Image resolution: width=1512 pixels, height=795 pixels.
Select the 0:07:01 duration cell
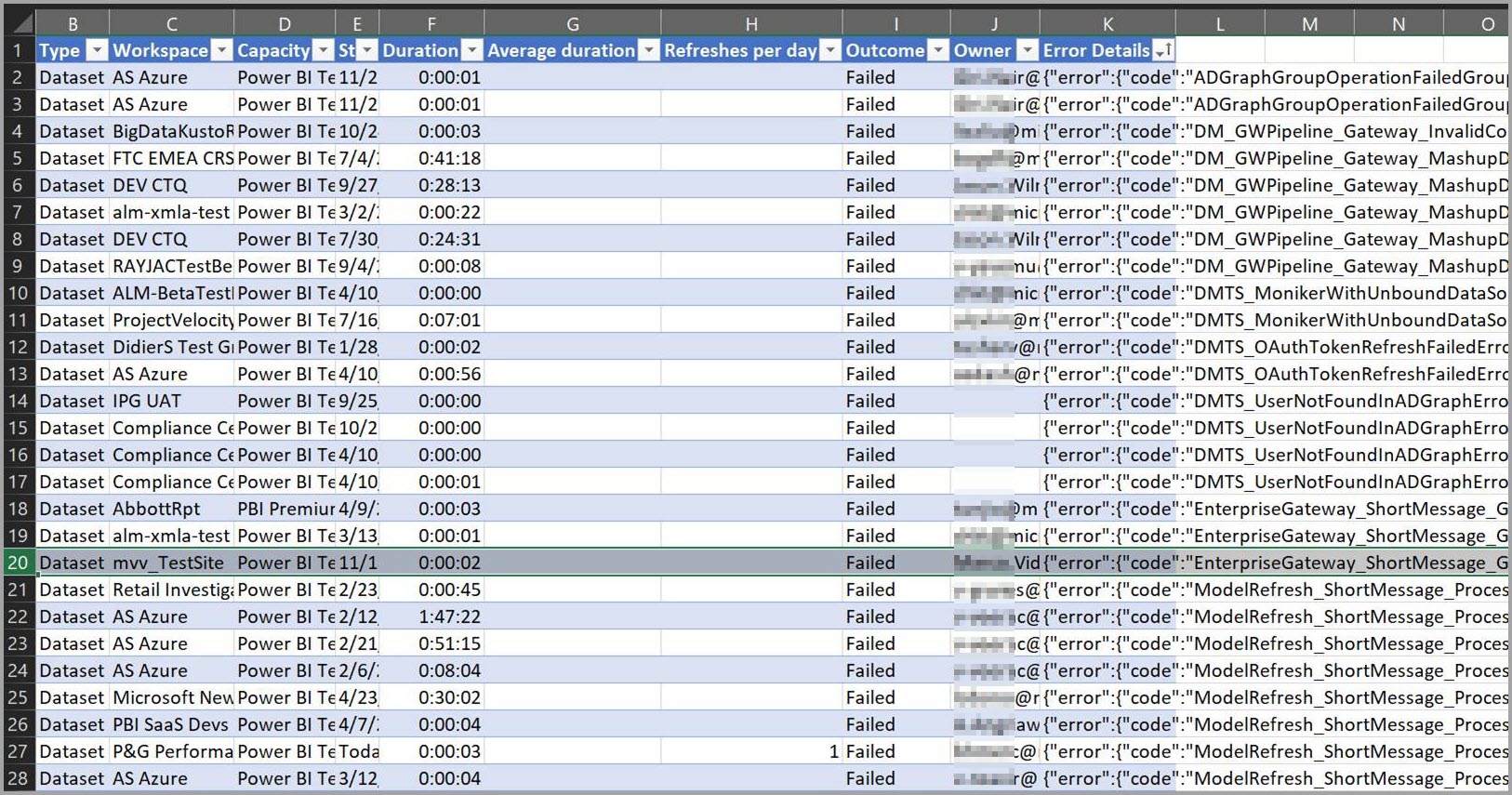point(431,320)
